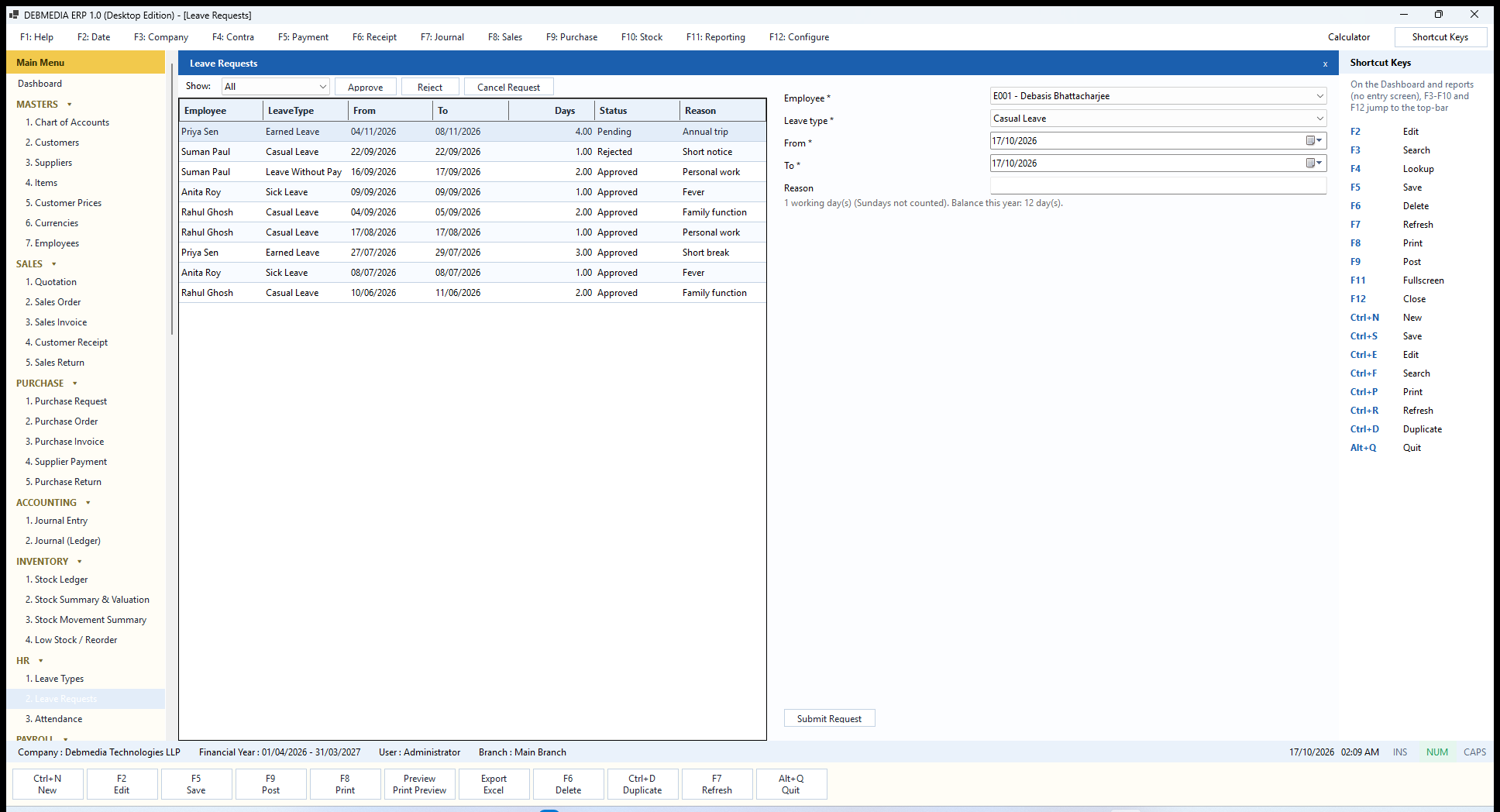Image resolution: width=1500 pixels, height=812 pixels.
Task: Click the DEBMEDIA ERP app icon in title bar
Action: (x=13, y=15)
